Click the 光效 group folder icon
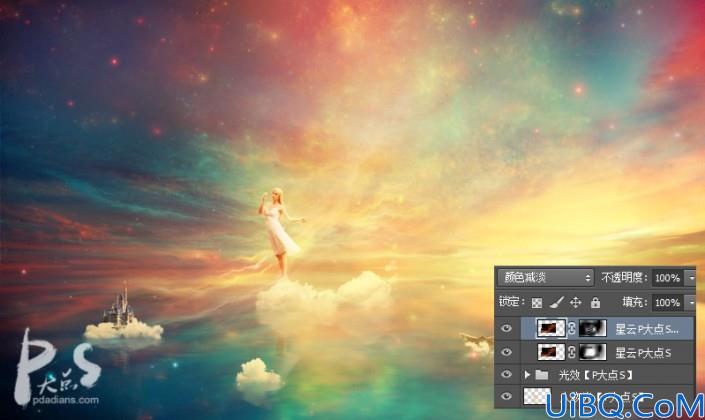The height and width of the screenshot is (420, 705). coord(542,375)
